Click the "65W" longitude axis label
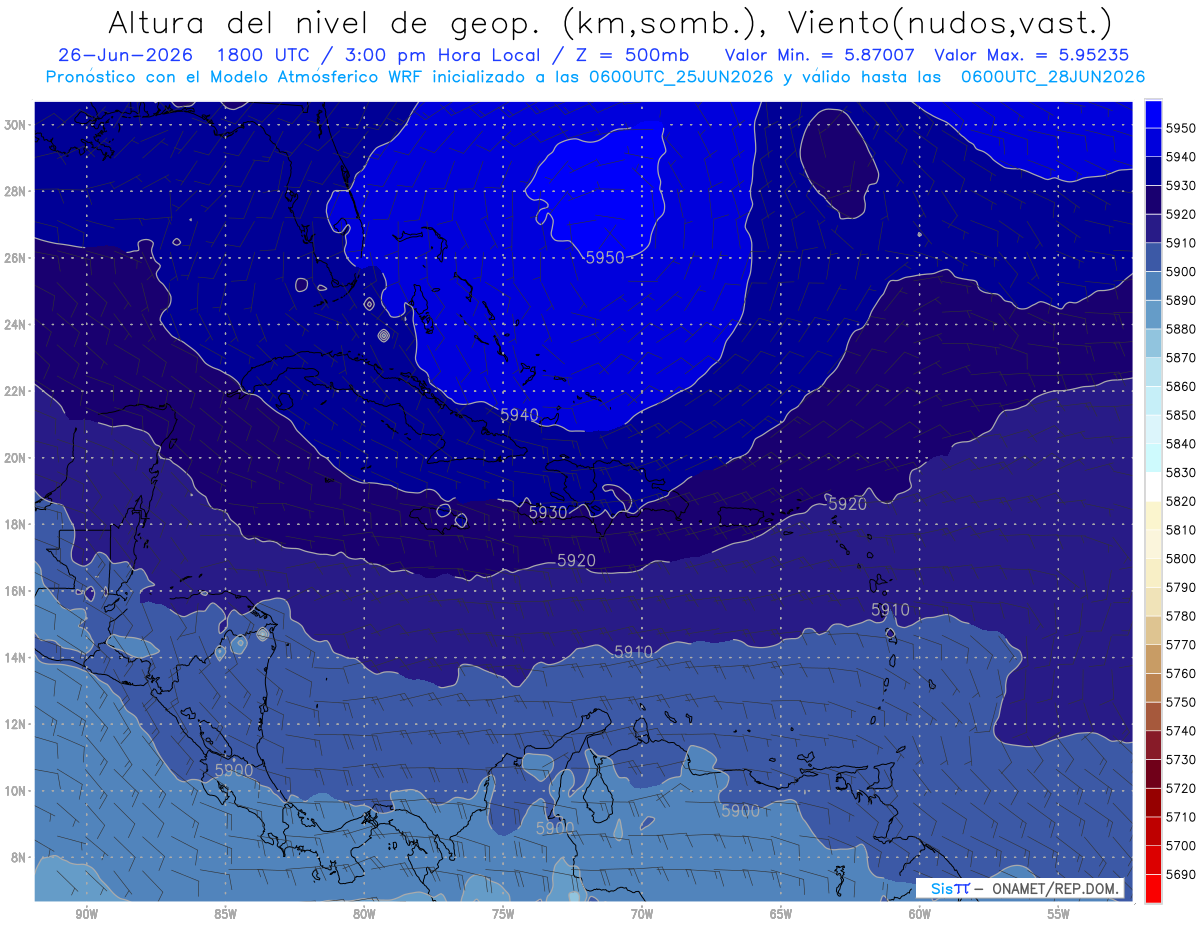1200x927 pixels. (x=781, y=914)
